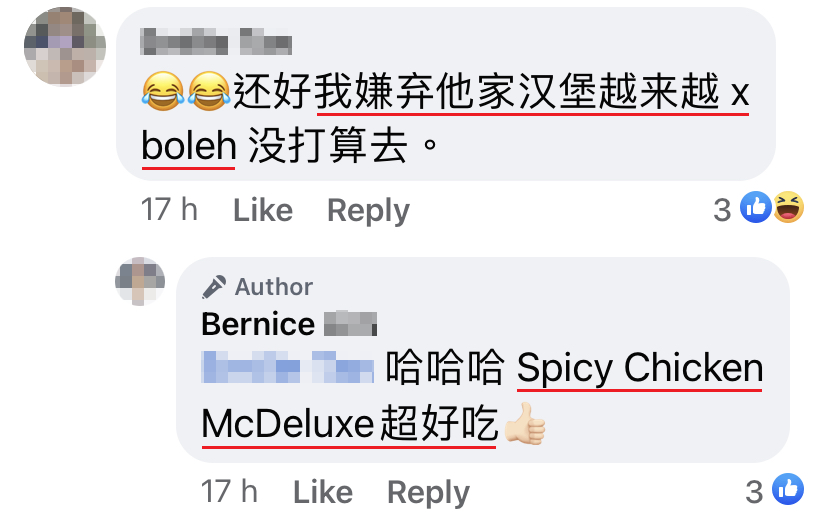The width and height of the screenshot is (828, 515).
Task: Like Bernice's Spicy Chicken McDeluxe reply
Action: click(323, 492)
